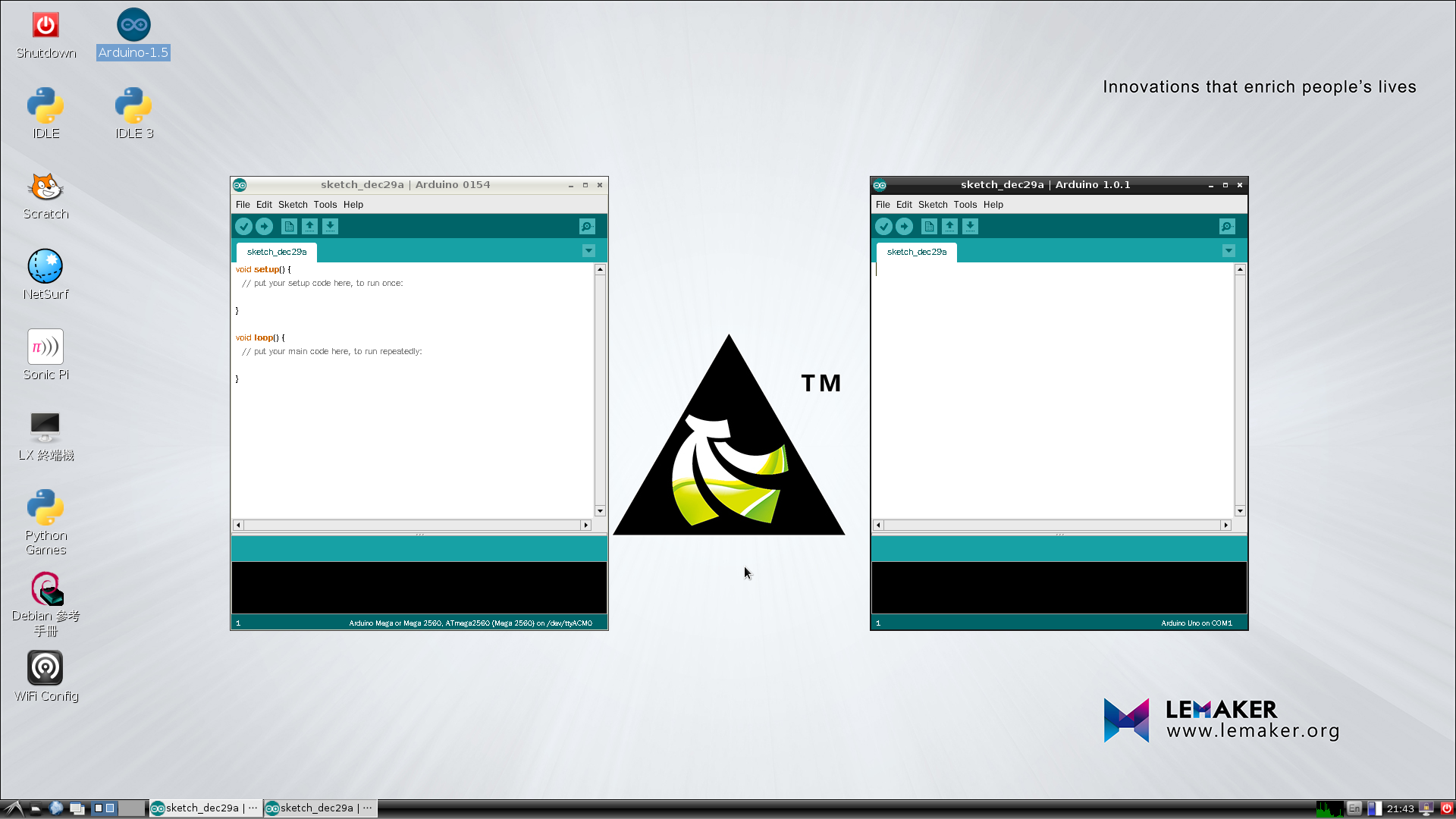Select the IDLE desktop icon

[45, 114]
